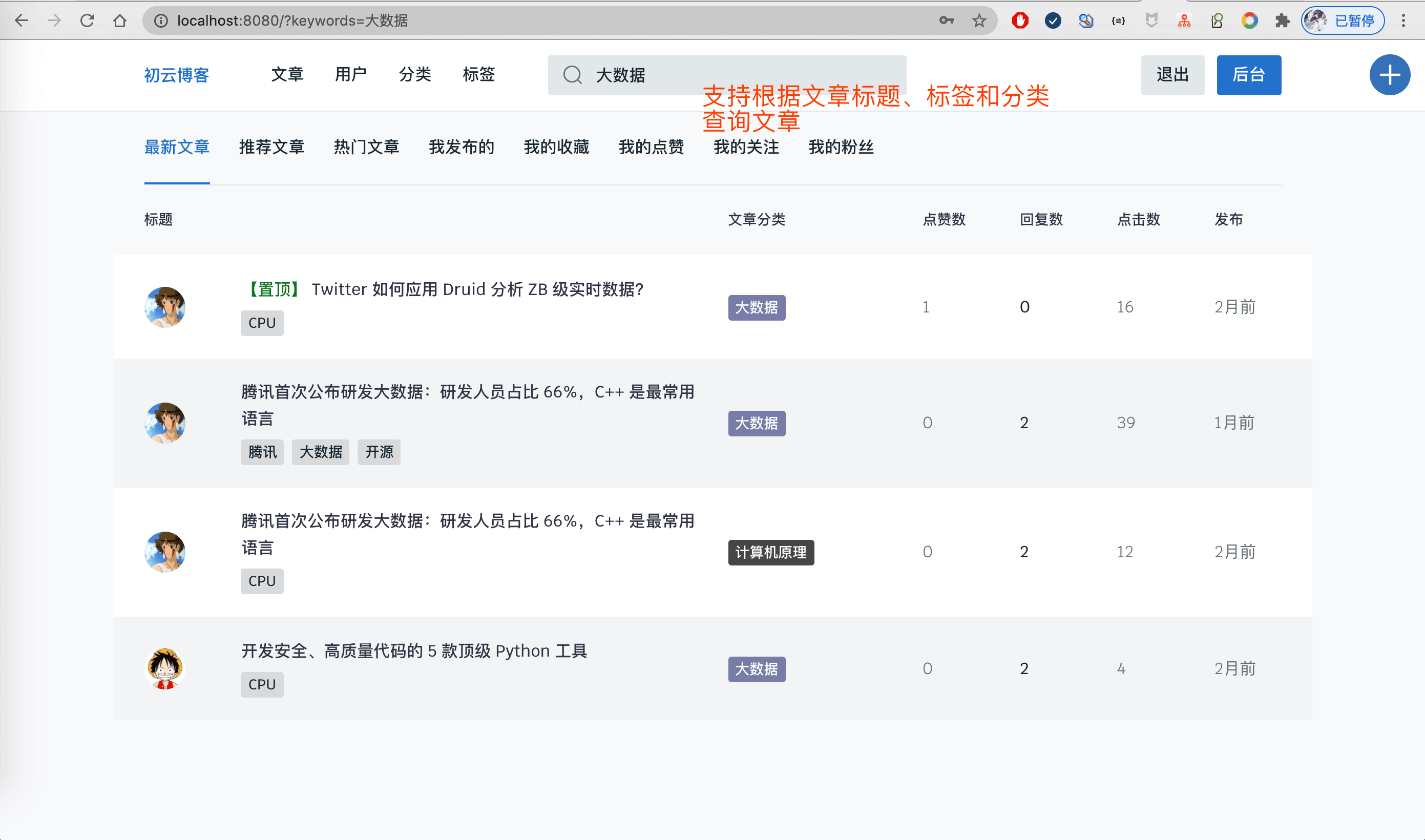Open the 后台 admin button
Image resolution: width=1425 pixels, height=840 pixels.
tap(1248, 75)
